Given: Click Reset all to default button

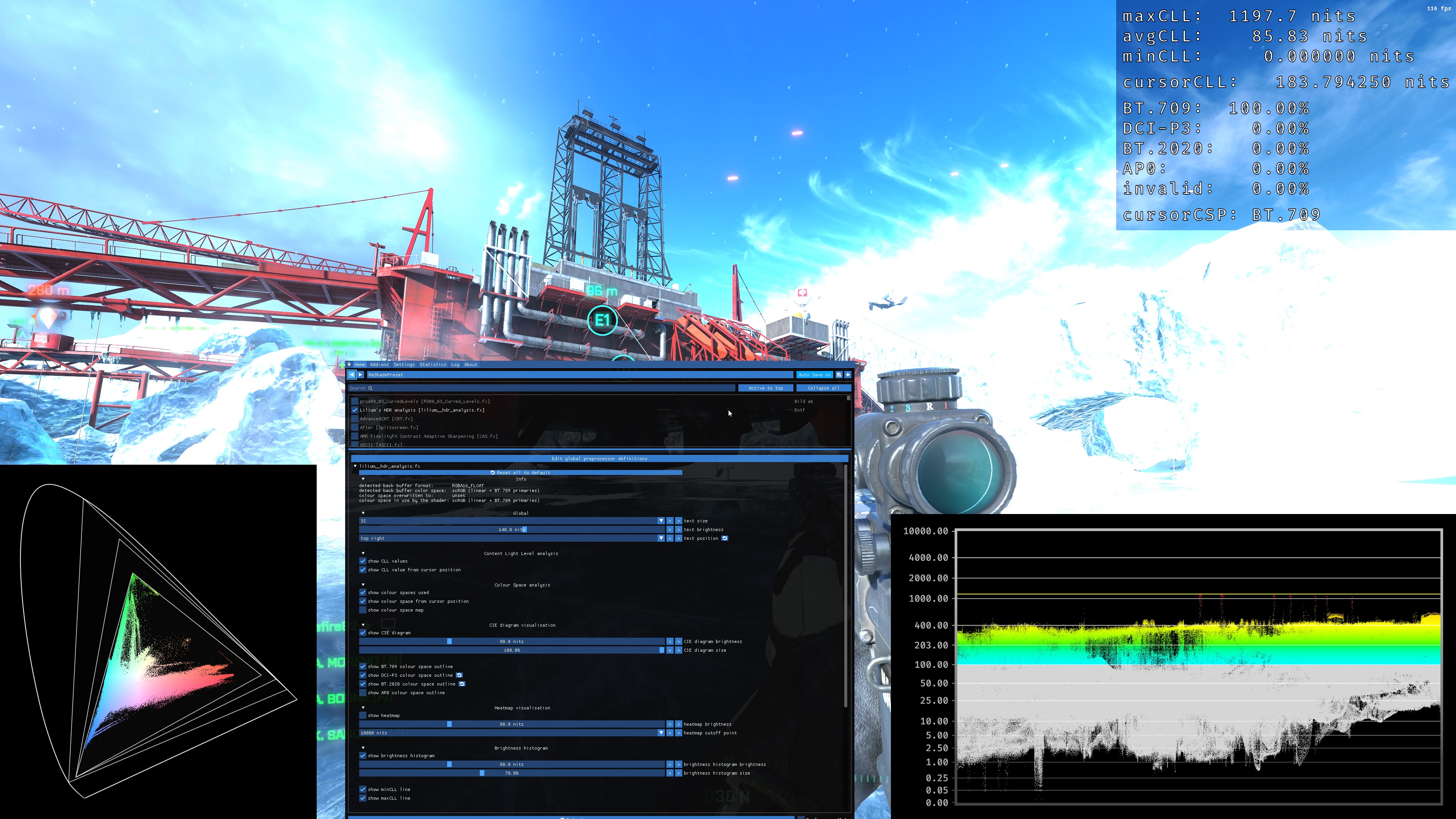Looking at the screenshot, I should pyautogui.click(x=520, y=473).
